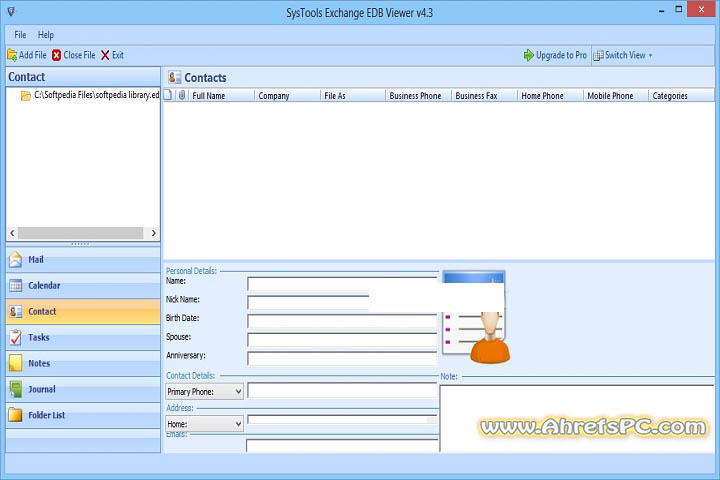Click the Name input field

pos(342,284)
